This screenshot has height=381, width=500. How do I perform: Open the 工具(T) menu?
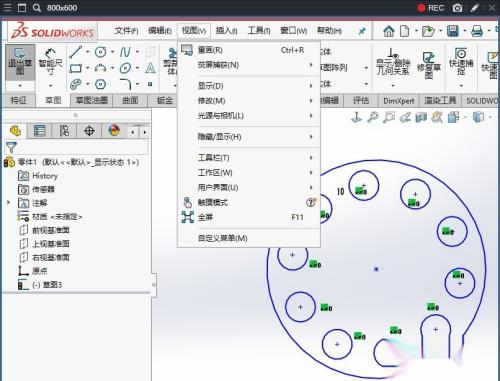click(259, 31)
